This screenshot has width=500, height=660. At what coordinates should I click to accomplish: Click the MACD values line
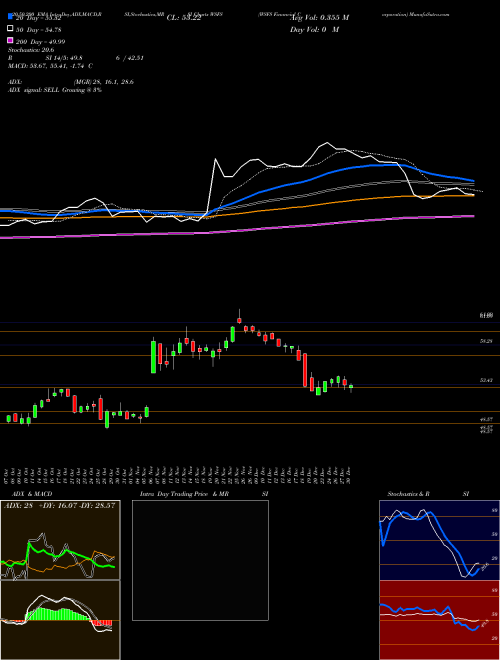(x=50, y=66)
